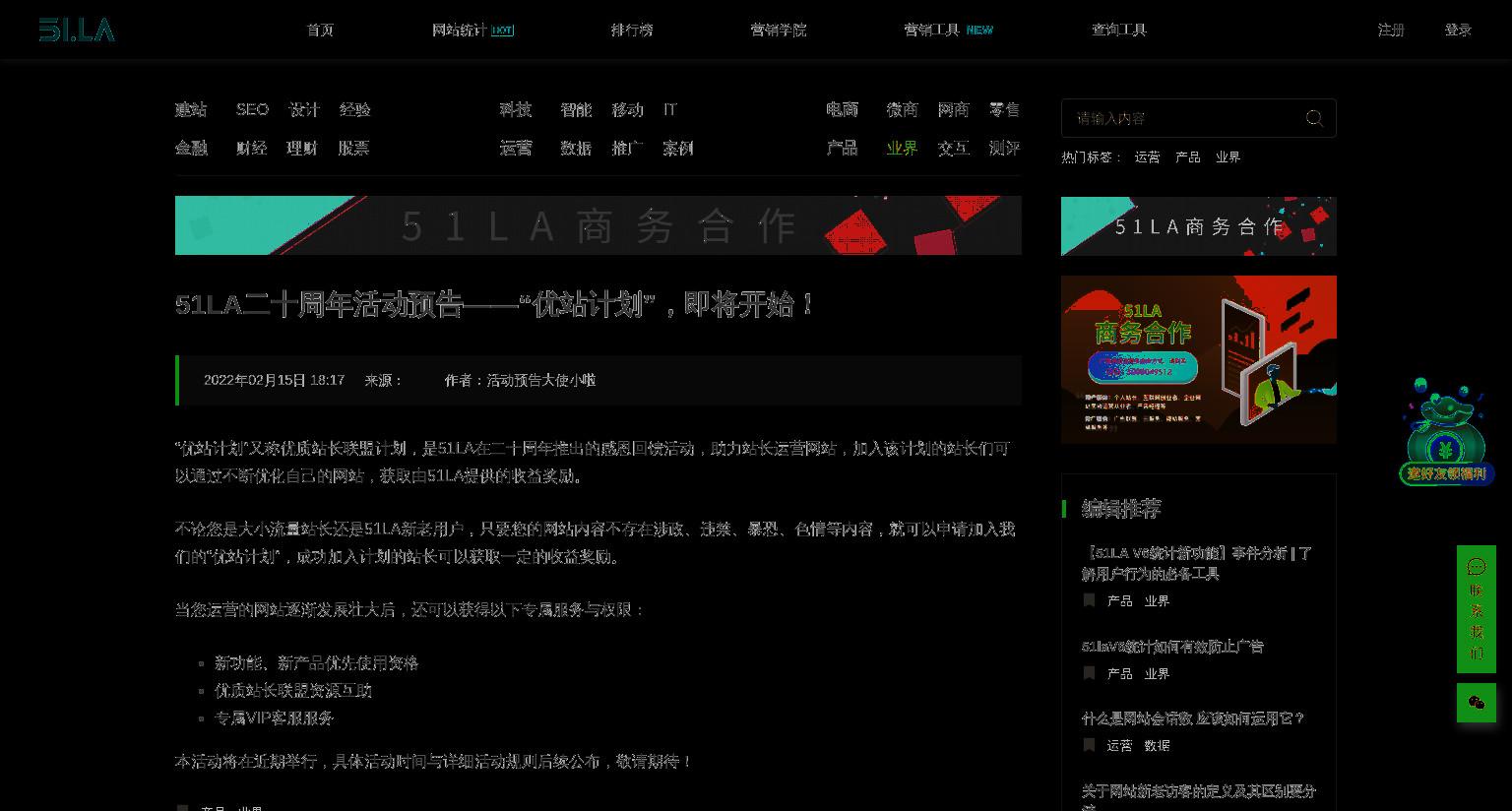Click bookmark icon under 网站会话数 article
This screenshot has width=1512, height=811.
point(1089,745)
